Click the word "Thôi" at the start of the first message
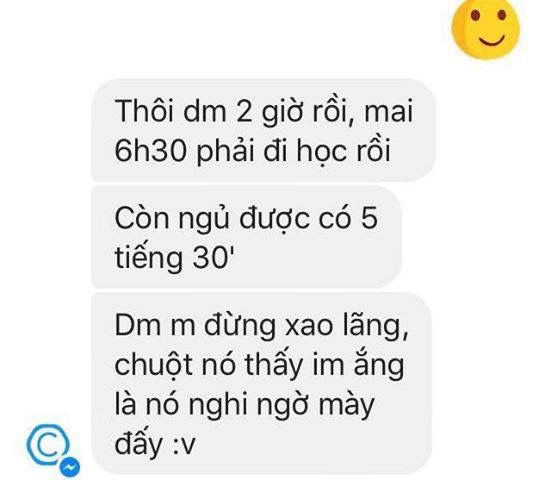551x480 pixels. [x=144, y=110]
